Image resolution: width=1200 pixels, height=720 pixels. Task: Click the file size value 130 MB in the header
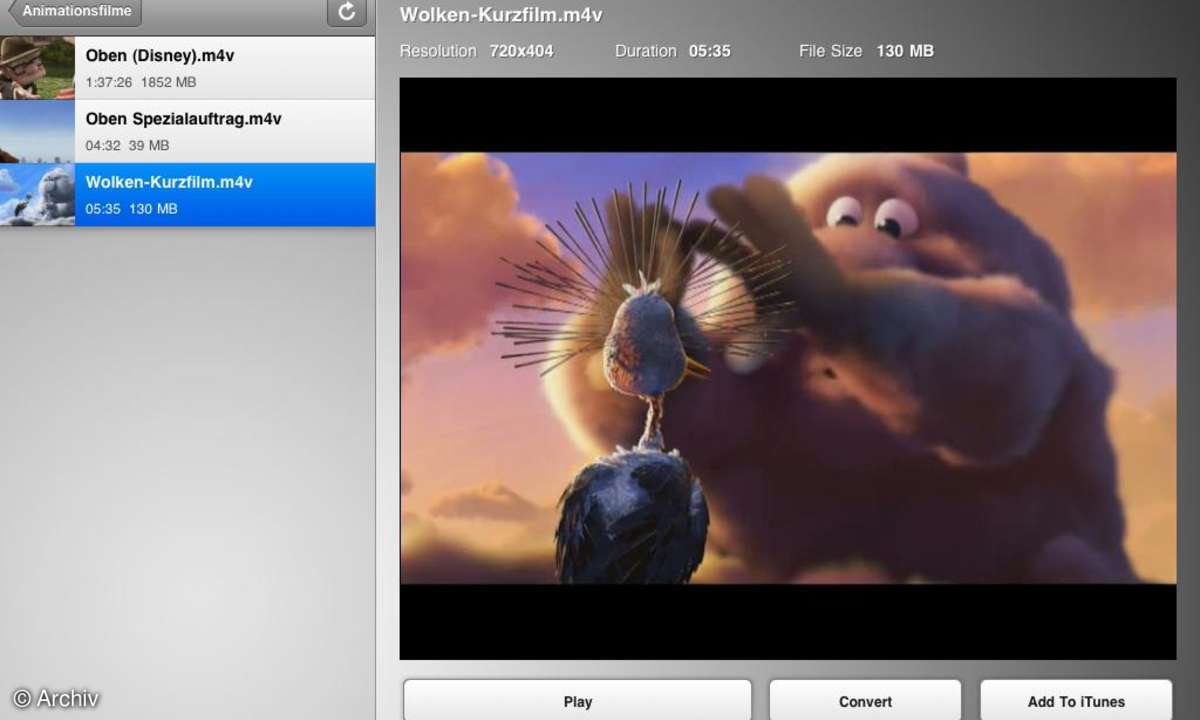click(x=905, y=51)
